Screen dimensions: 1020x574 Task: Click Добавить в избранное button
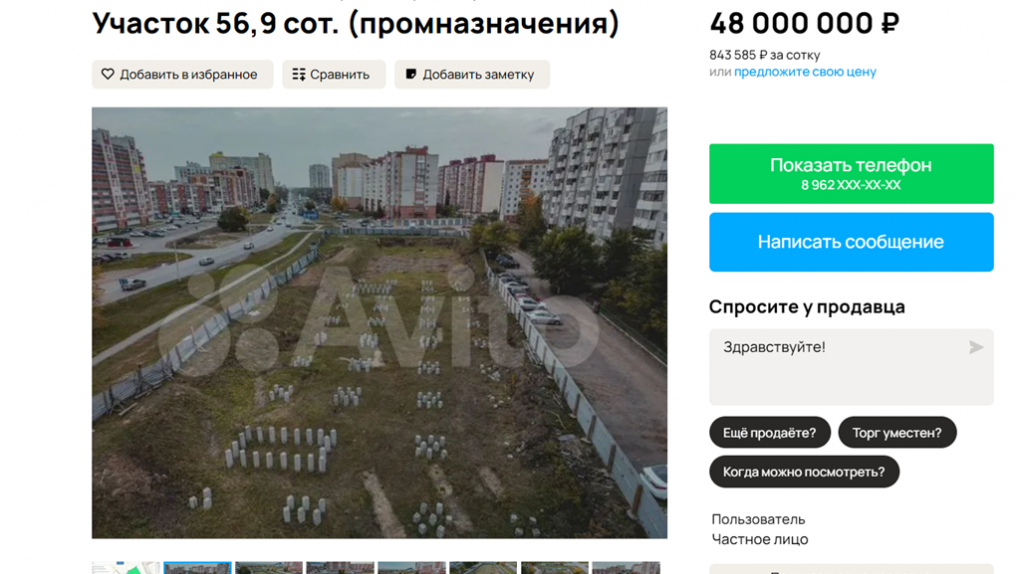click(182, 74)
